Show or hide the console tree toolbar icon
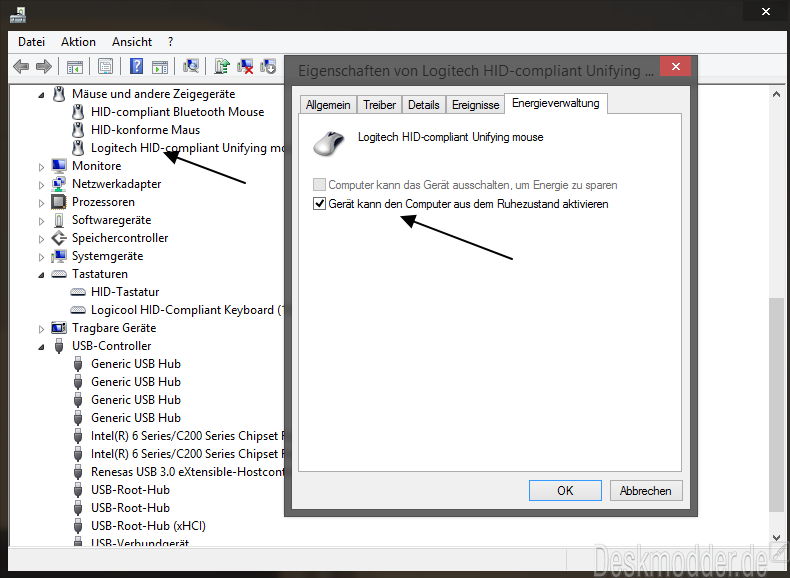The height and width of the screenshot is (578, 790). (x=75, y=66)
